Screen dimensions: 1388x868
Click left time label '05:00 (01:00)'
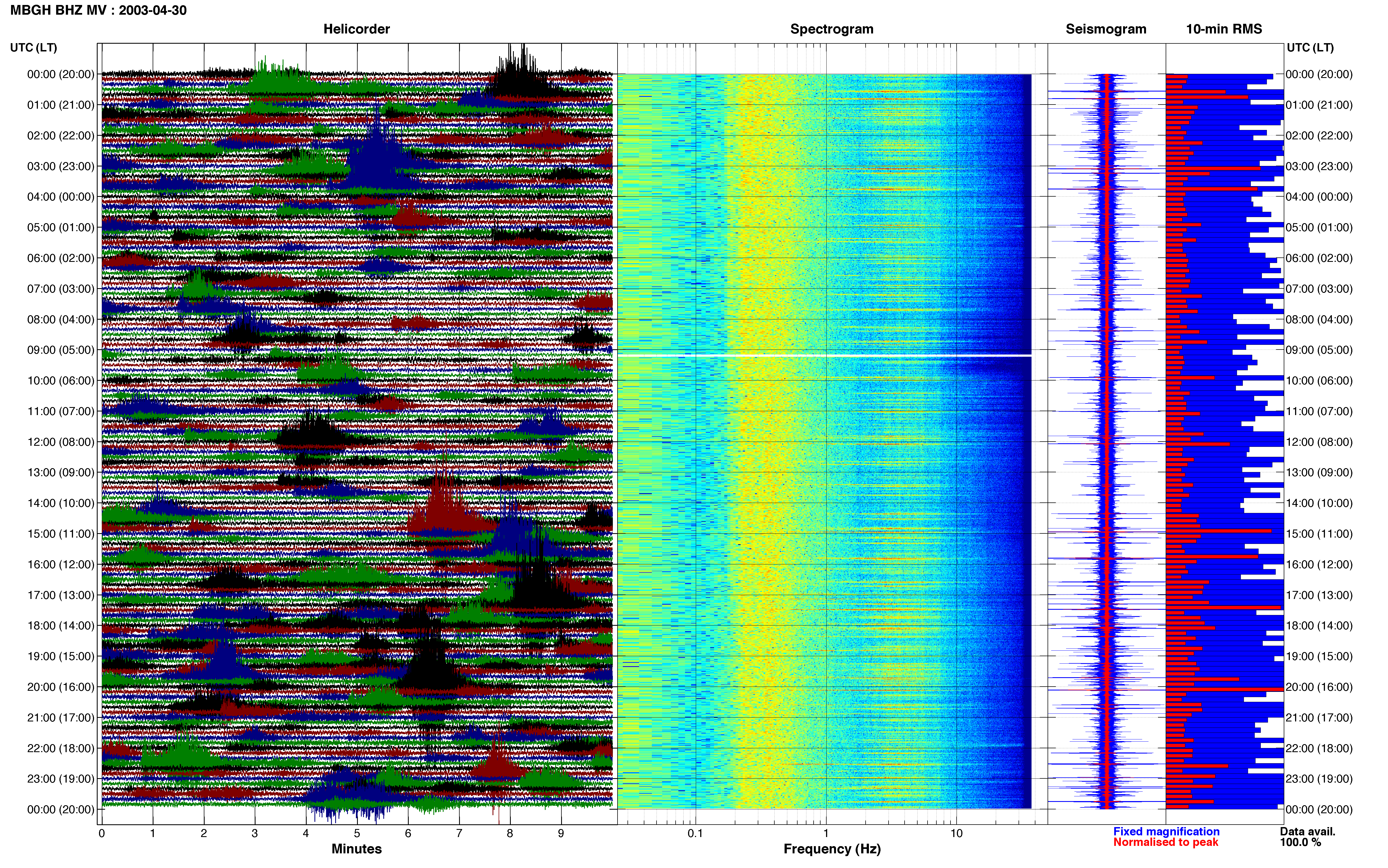(x=61, y=227)
